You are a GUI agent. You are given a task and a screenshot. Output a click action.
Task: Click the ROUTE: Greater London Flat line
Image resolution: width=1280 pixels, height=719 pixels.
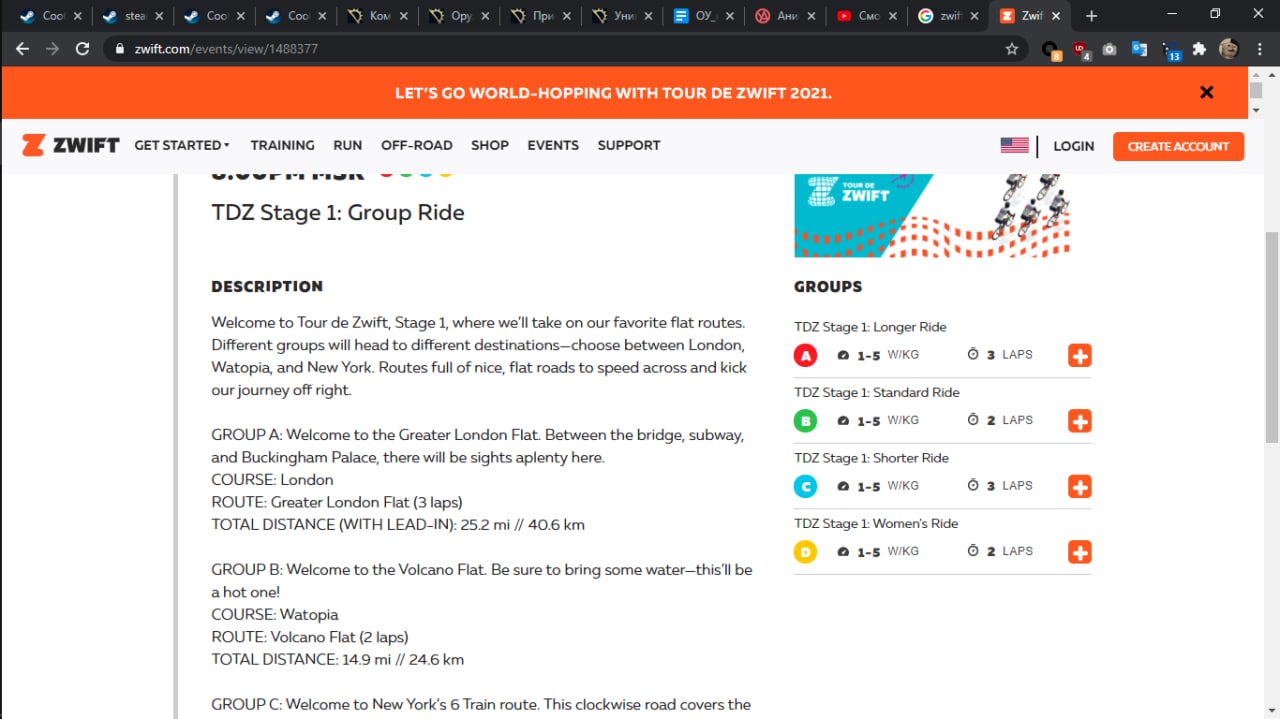pos(337,502)
